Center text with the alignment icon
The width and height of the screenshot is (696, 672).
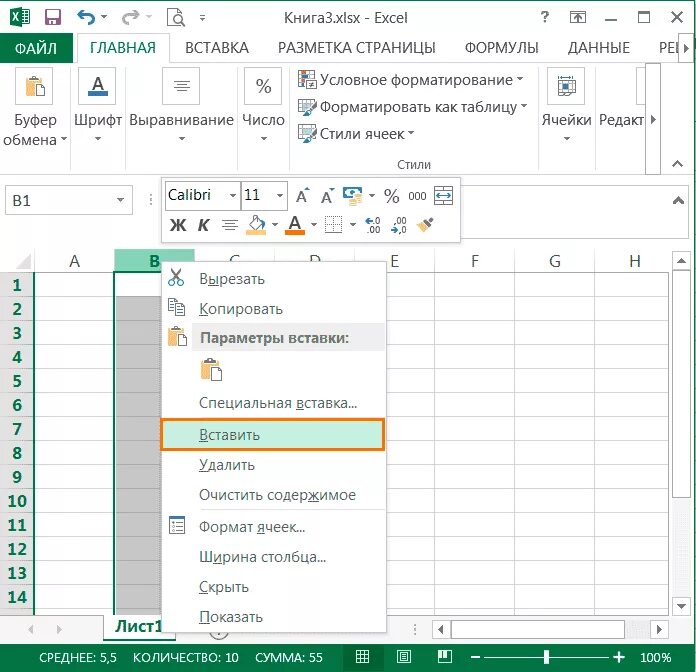point(230,225)
